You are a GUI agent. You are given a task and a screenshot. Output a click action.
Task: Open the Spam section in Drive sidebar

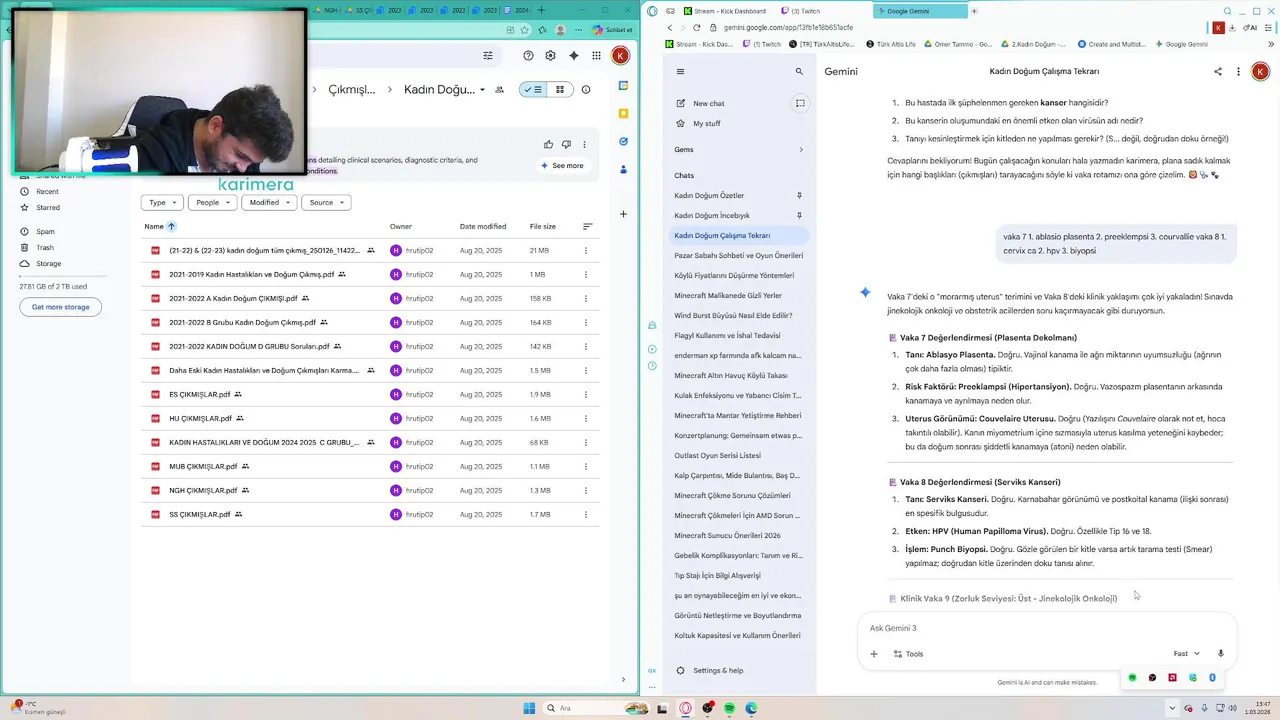(45, 231)
